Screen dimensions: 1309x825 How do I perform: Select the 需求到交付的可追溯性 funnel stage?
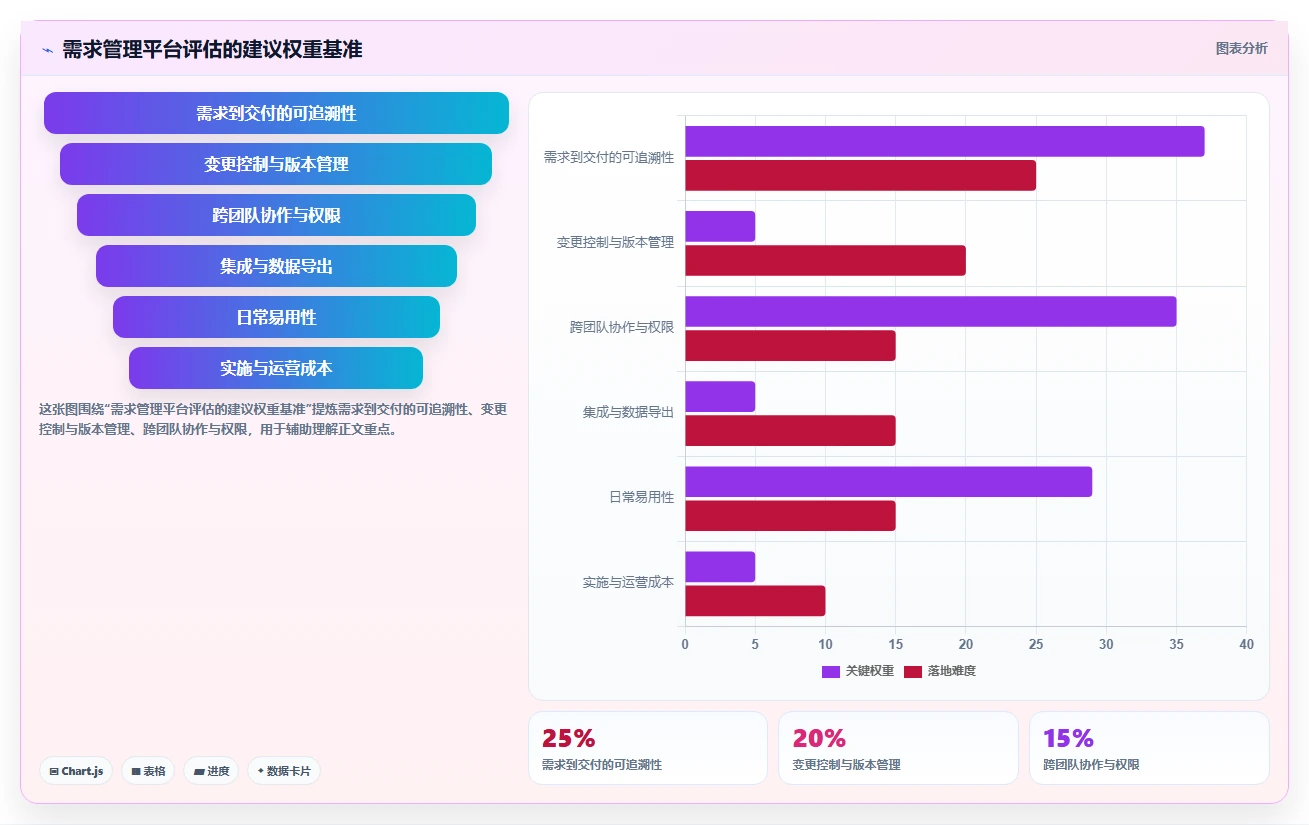(276, 113)
